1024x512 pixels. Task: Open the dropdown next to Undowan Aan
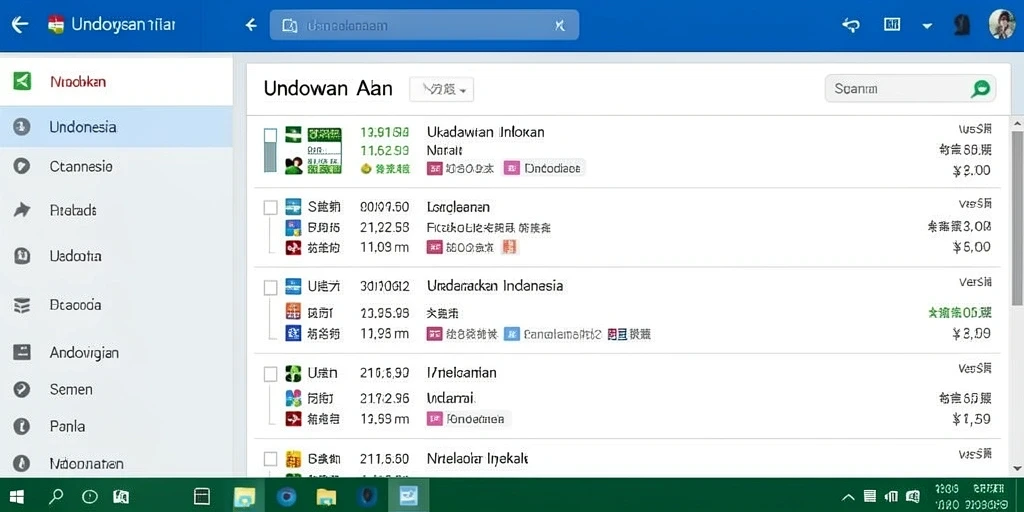coord(441,89)
